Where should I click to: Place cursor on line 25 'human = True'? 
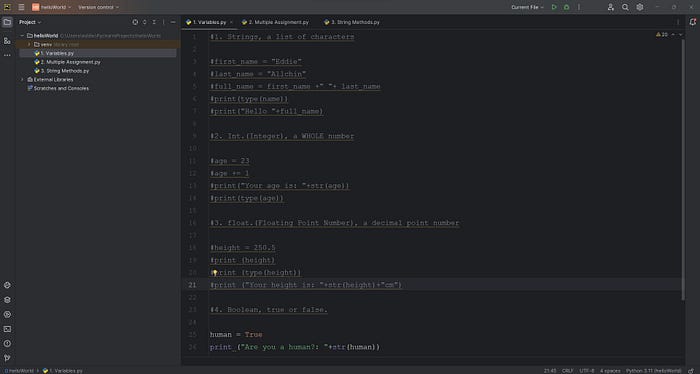tap(236, 335)
